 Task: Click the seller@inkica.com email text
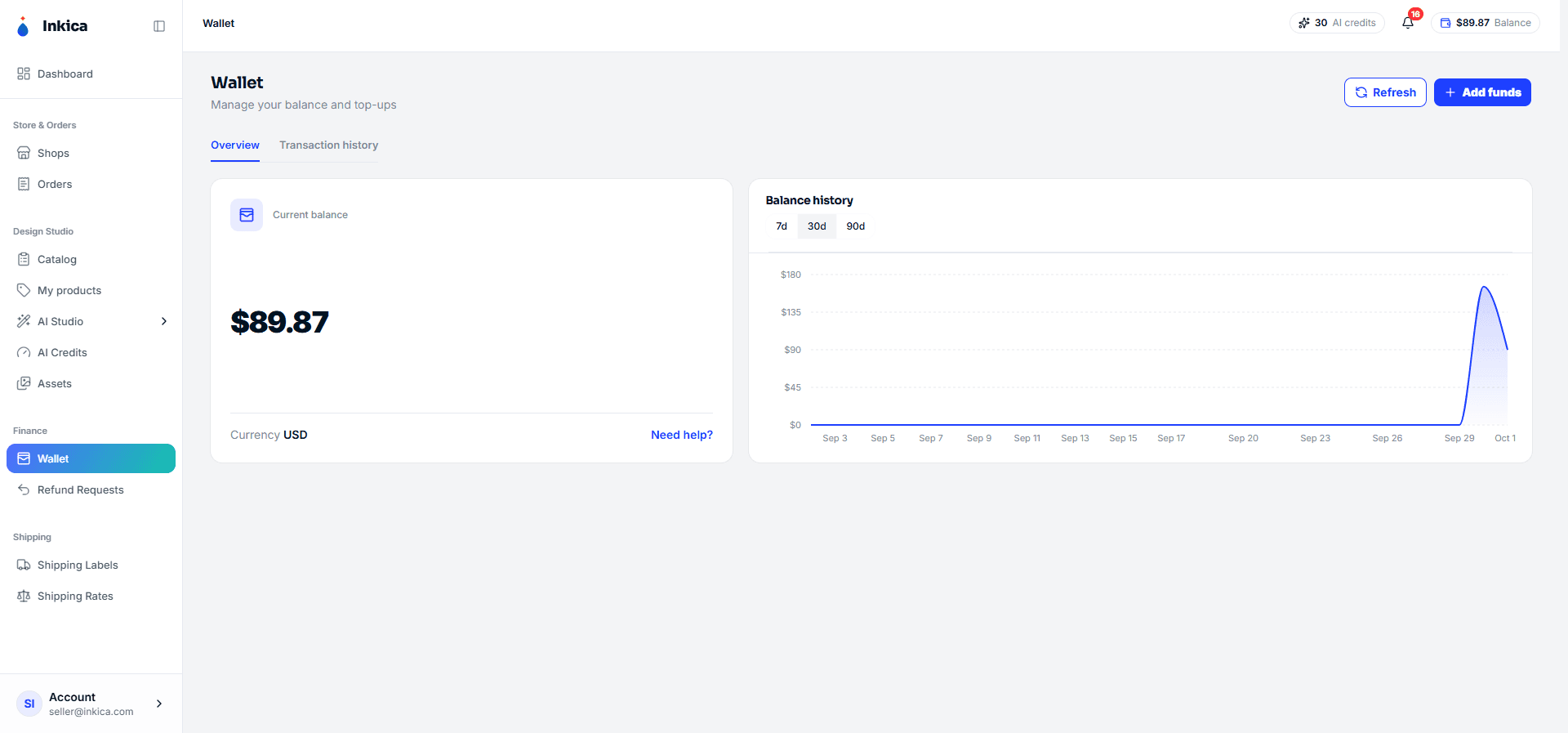[91, 712]
